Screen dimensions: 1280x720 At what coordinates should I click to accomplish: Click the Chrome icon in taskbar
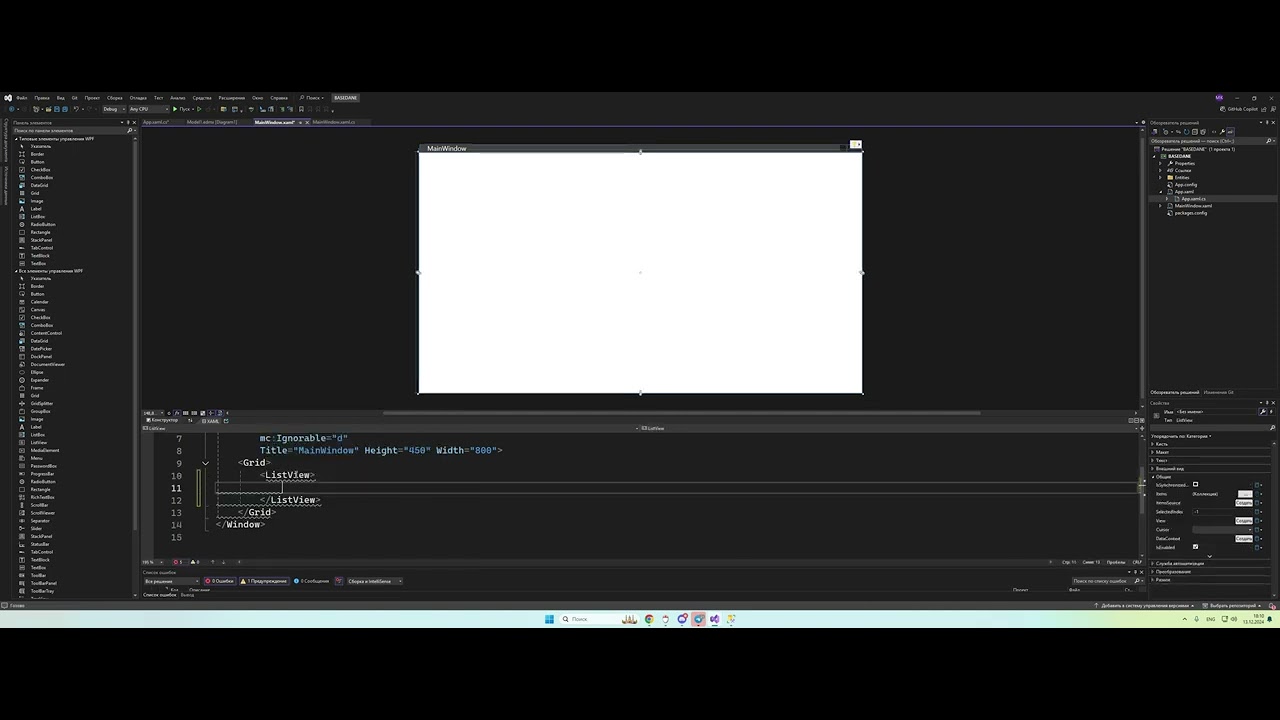[x=649, y=619]
